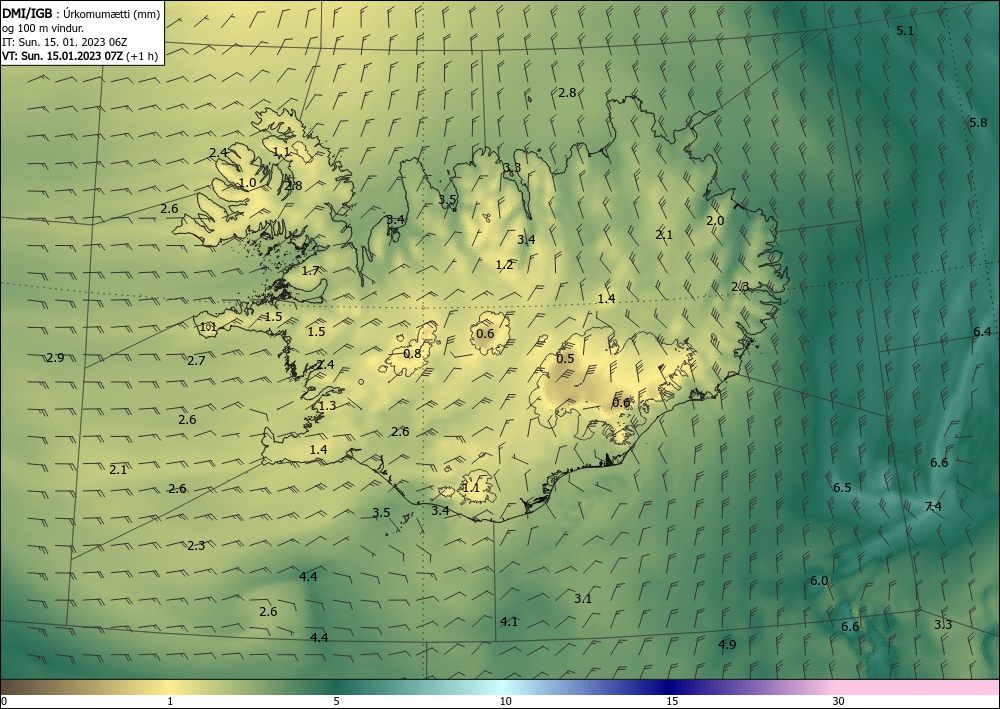Pick the map value "1.2"

coord(504,265)
